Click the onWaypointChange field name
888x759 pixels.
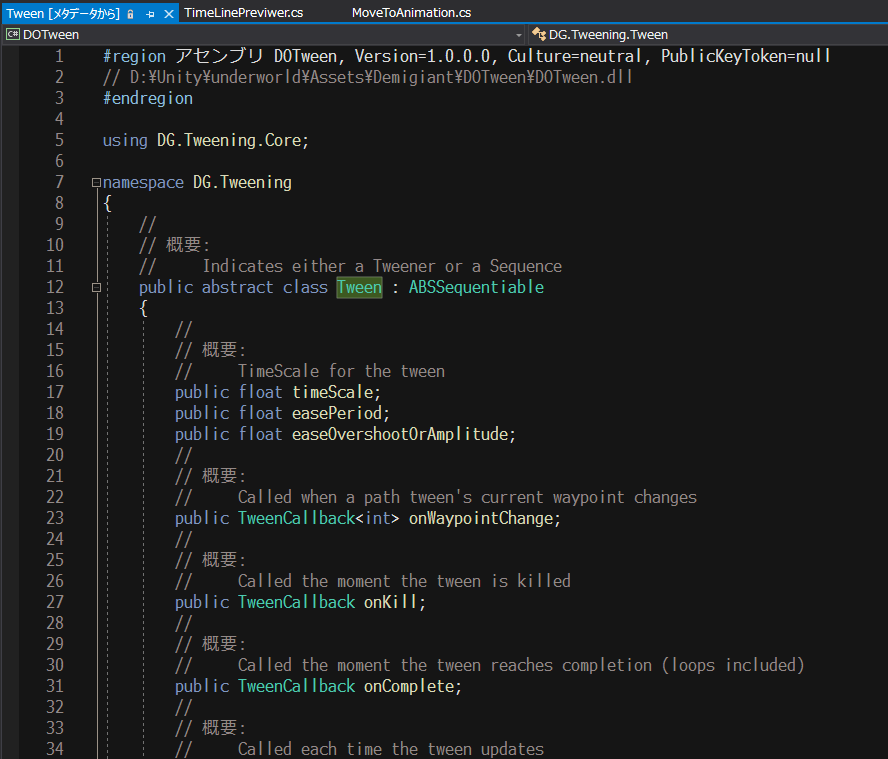pyautogui.click(x=481, y=518)
